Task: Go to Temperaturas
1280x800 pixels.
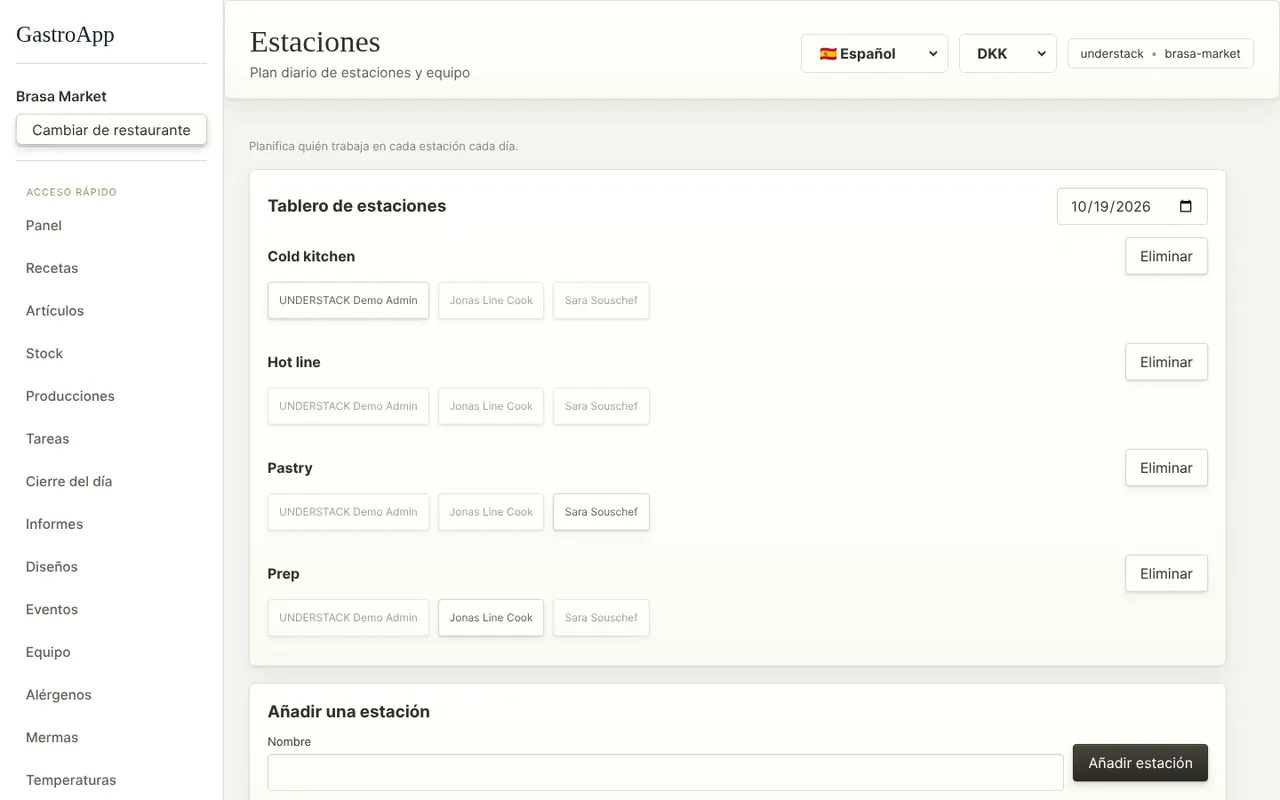Action: point(71,780)
